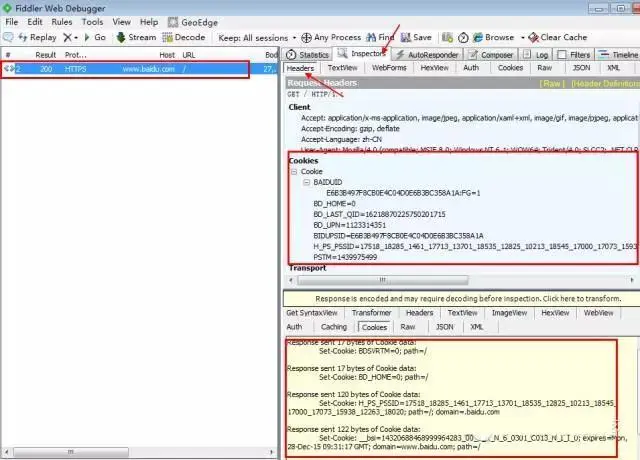640x460 pixels.
Task: Open the Get SyntaxView response tab
Action: tap(312, 313)
